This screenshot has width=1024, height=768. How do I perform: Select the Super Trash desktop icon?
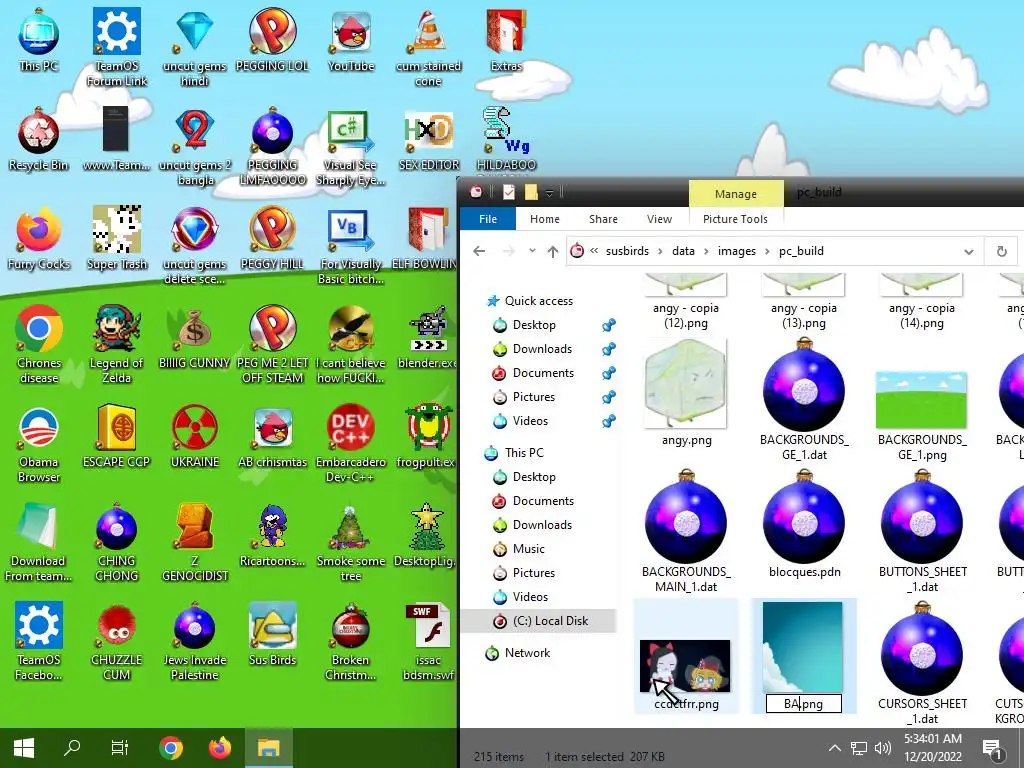coord(117,239)
